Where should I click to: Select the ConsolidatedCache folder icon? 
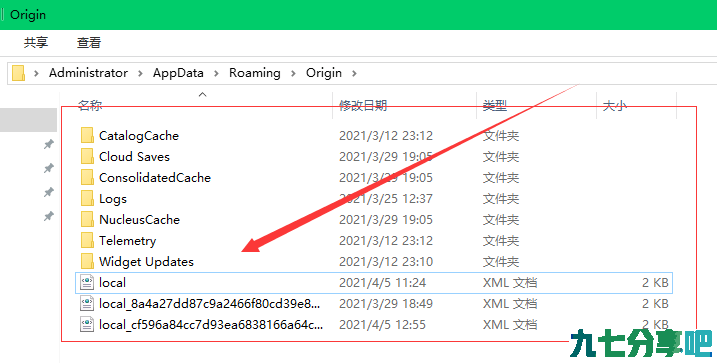pos(87,177)
